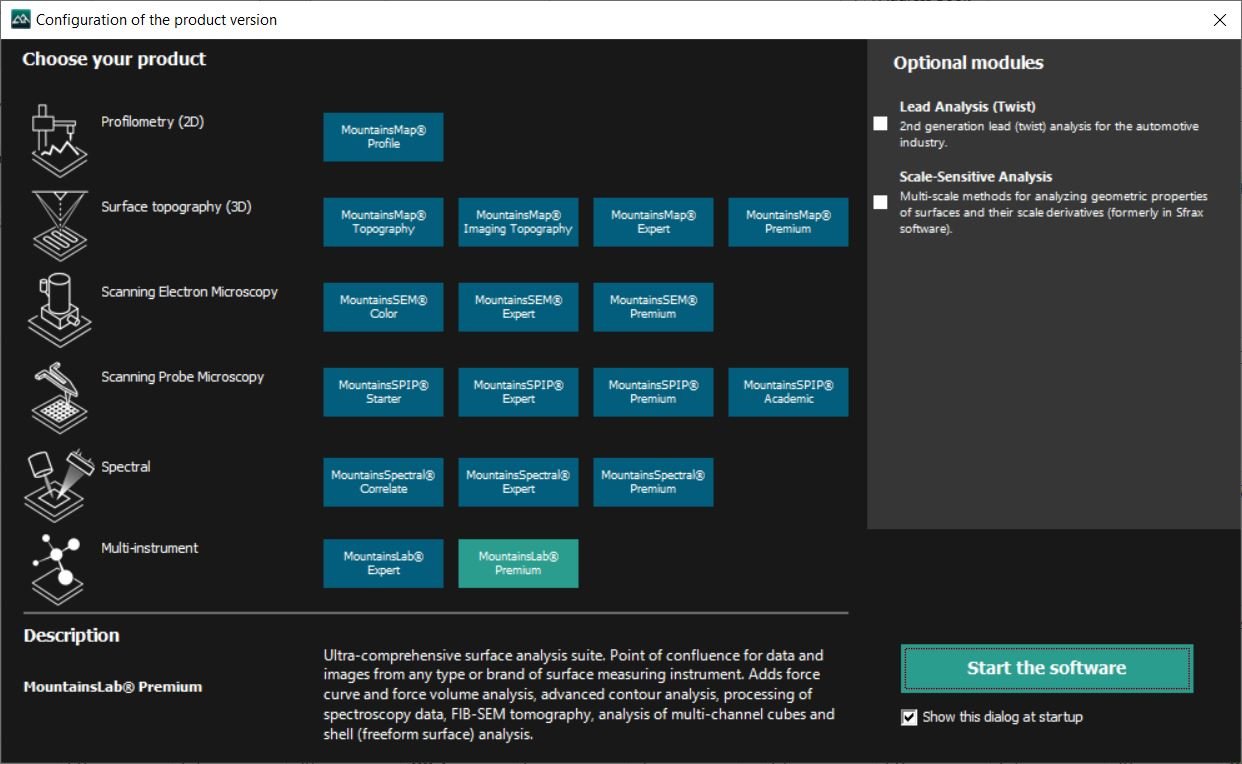This screenshot has width=1242, height=764.
Task: Click the Surface topography (3D) label
Action: coord(176,207)
